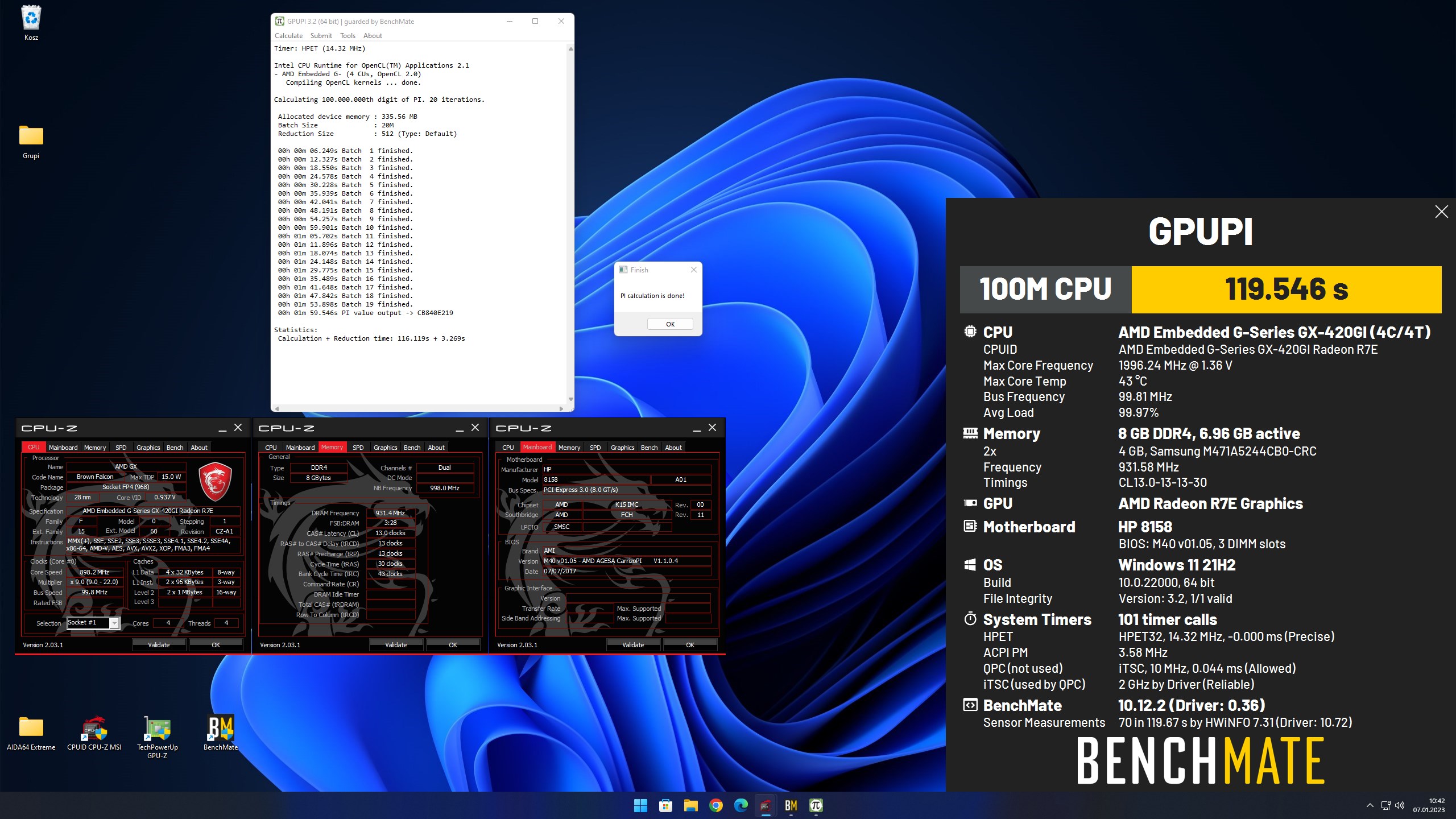Click System Timers stopwatch icon
Image resolution: width=1456 pixels, height=819 pixels.
coord(970,619)
